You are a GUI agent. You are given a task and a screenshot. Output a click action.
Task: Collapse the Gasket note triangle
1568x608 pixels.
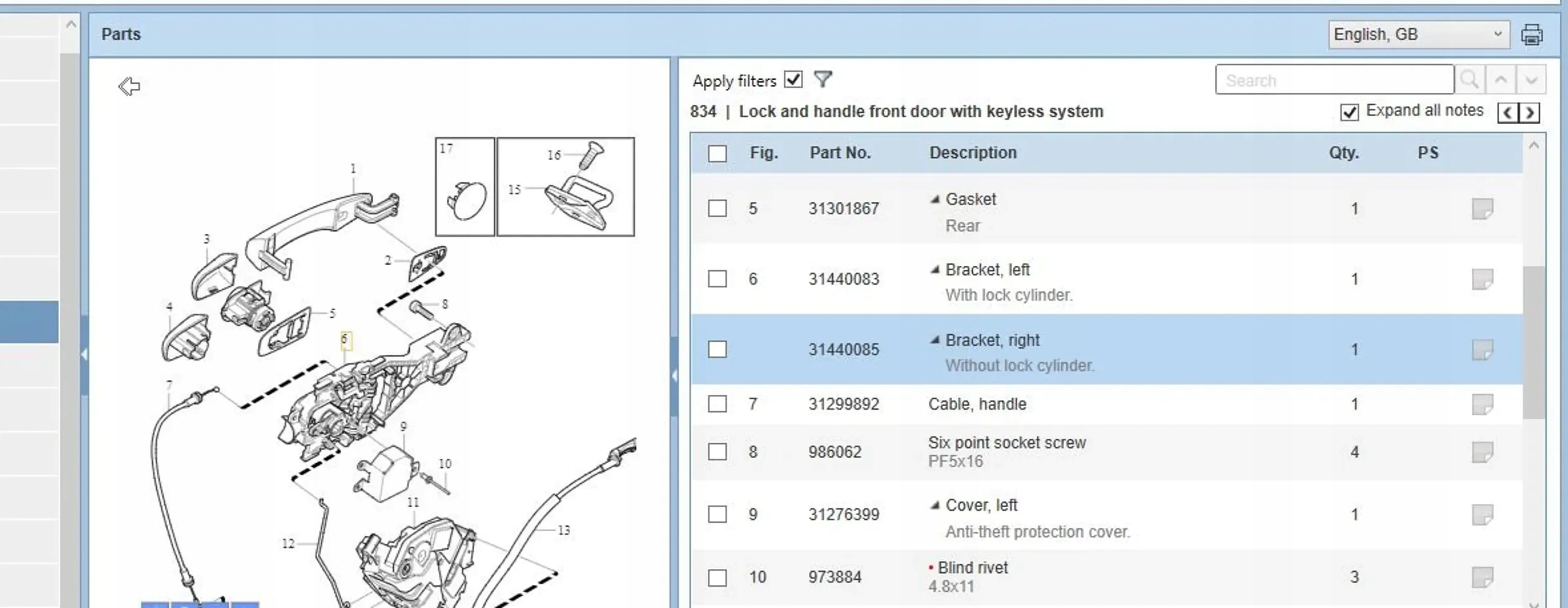point(935,199)
